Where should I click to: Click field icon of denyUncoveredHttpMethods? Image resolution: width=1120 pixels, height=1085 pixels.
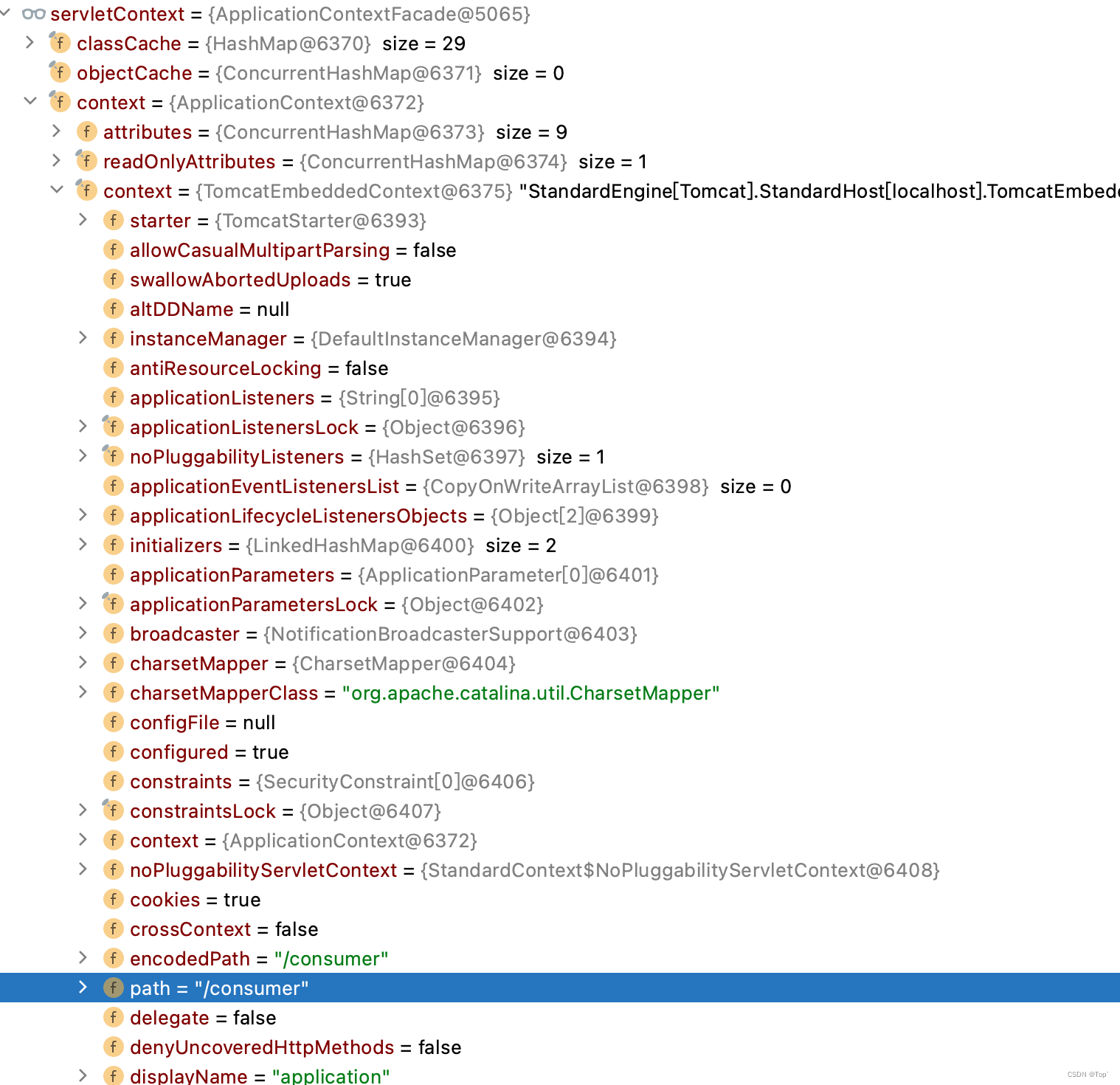(x=113, y=1047)
